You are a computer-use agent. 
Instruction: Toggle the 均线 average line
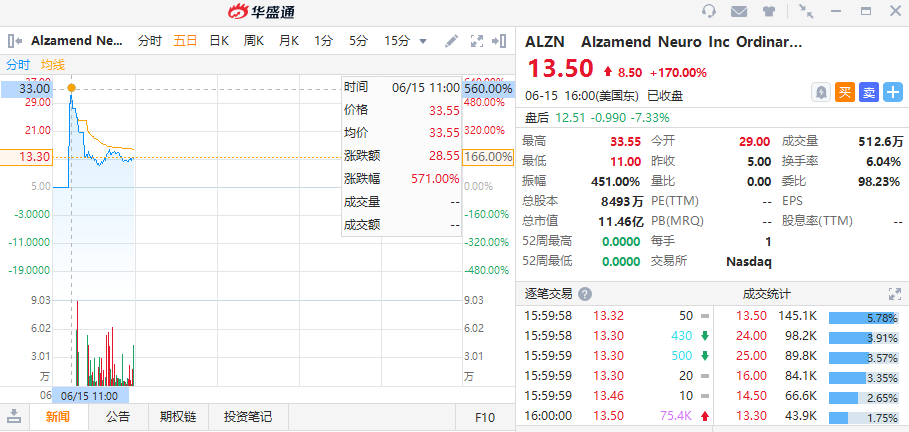[x=53, y=65]
